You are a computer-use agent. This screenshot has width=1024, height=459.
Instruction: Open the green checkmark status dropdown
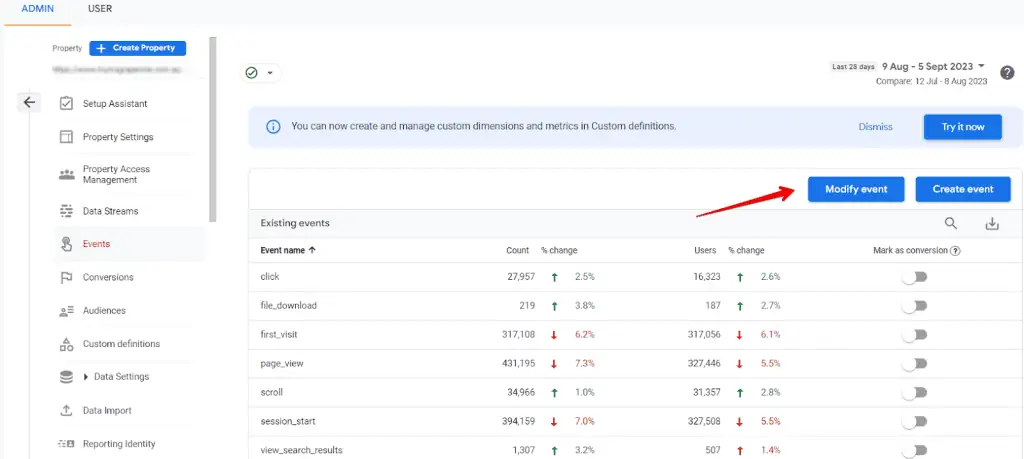coord(261,73)
